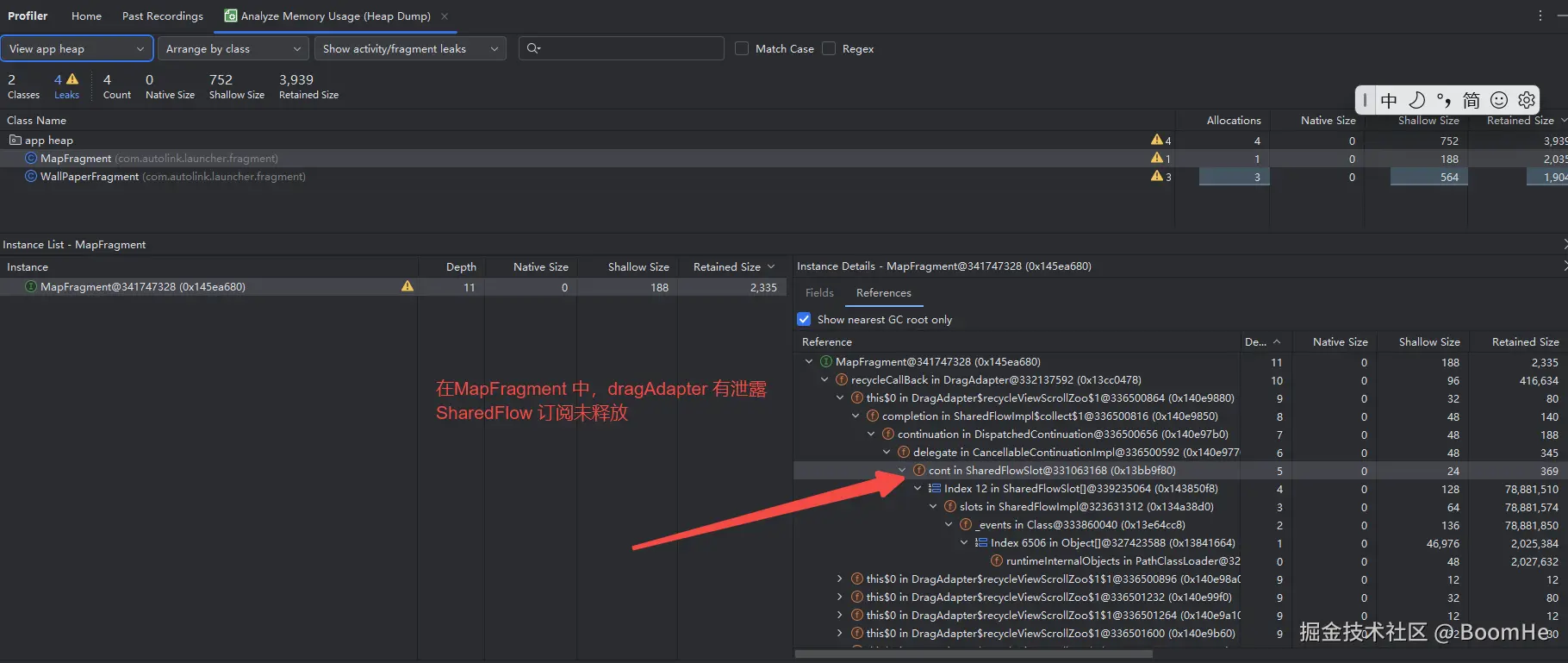
Task: Switch to the Home tab
Action: click(x=86, y=16)
